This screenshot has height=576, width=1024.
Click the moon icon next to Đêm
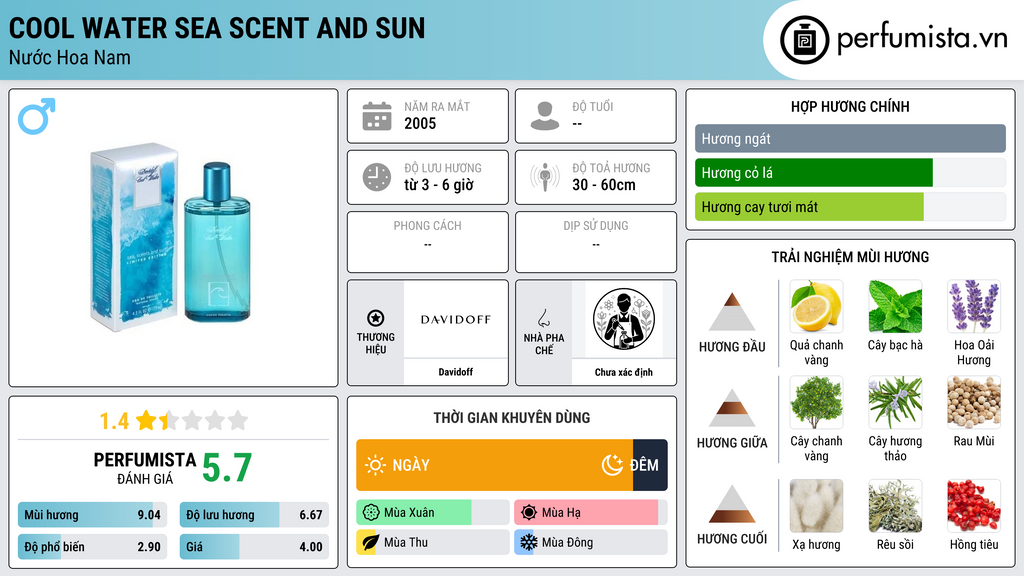[x=612, y=465]
